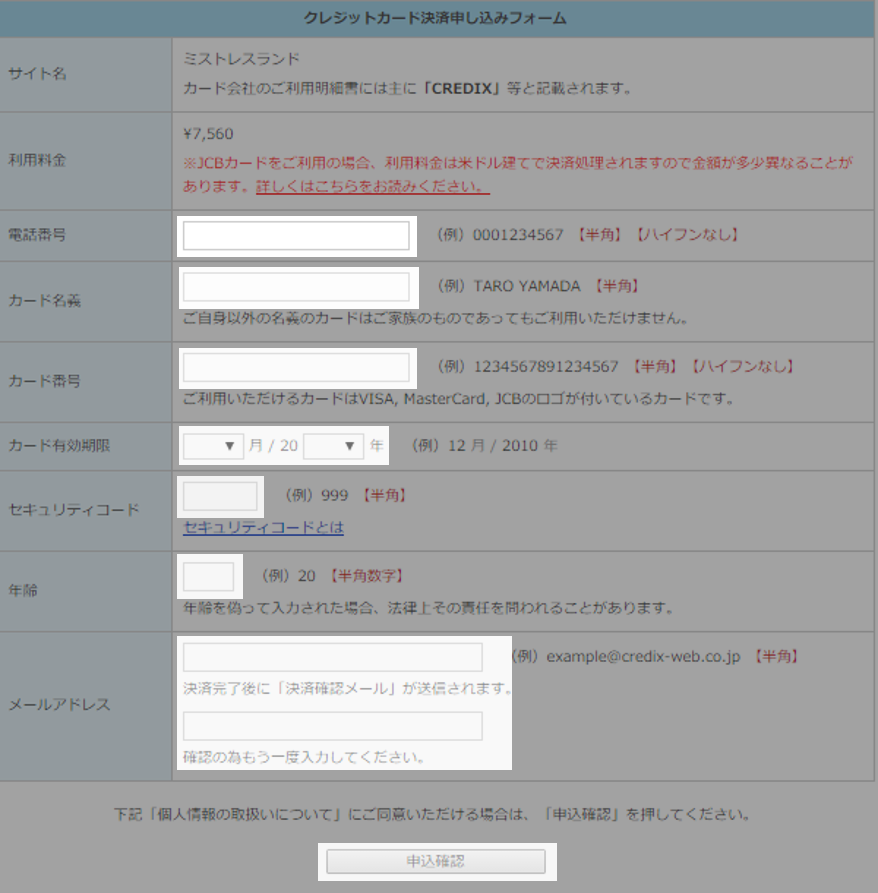Click the first メールアドレス email input
Viewport: 878px width, 893px height.
tap(332, 657)
